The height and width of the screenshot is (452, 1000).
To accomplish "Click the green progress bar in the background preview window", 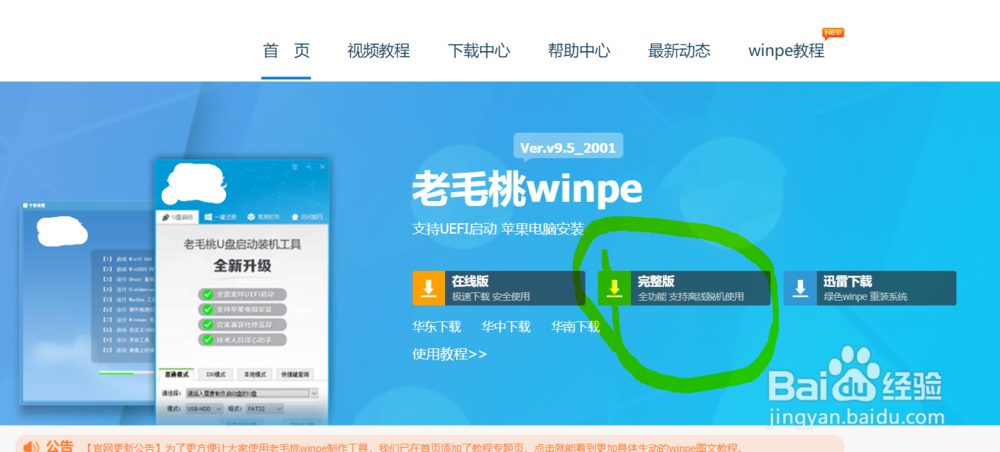I will (117, 373).
